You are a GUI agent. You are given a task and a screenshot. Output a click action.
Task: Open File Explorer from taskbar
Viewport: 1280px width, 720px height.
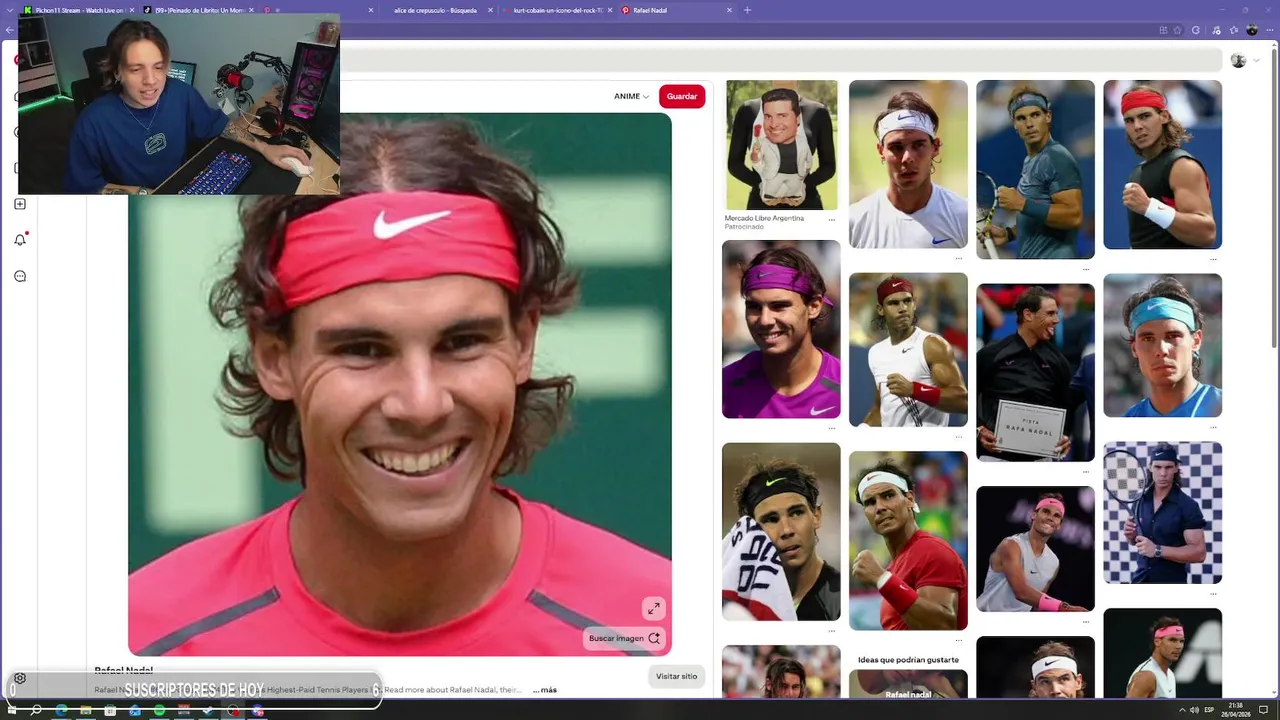(86, 710)
